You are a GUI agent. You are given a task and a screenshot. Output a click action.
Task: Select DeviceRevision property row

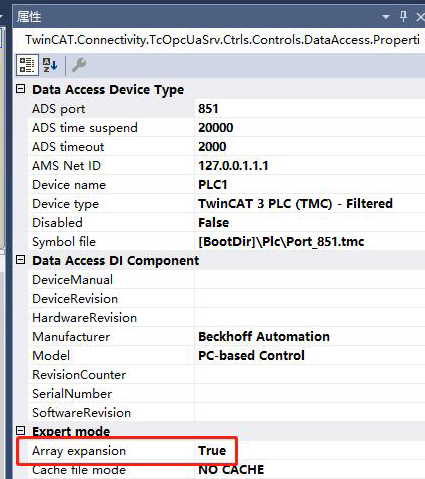[x=226, y=298]
